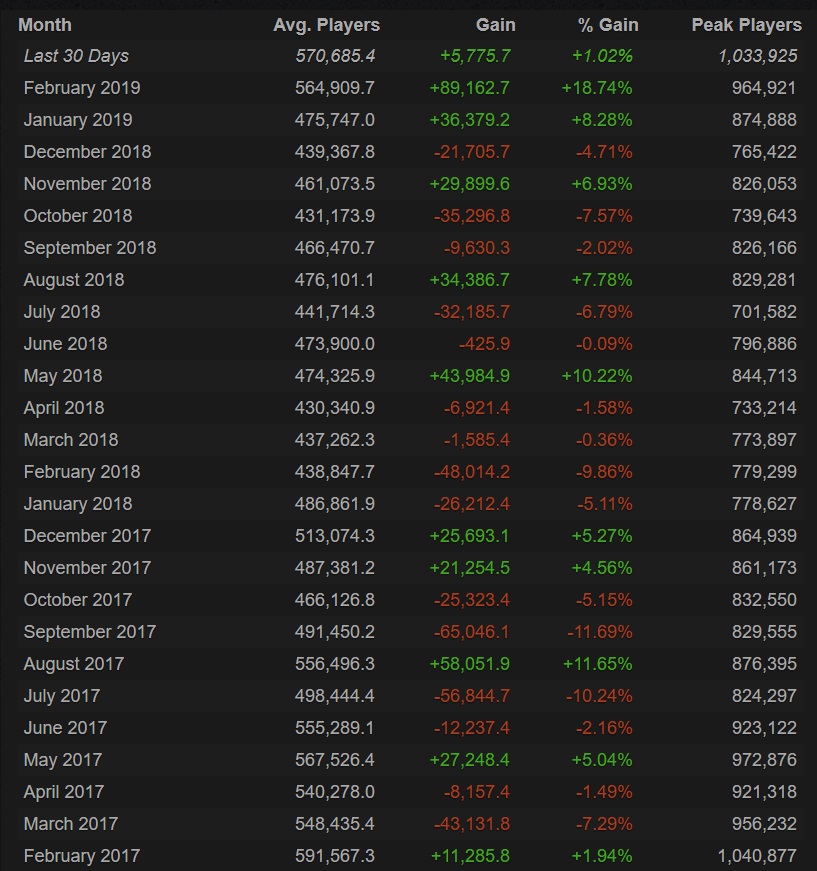Click August 2017 gain value +58,051.9
This screenshot has width=817, height=871.
pos(470,664)
